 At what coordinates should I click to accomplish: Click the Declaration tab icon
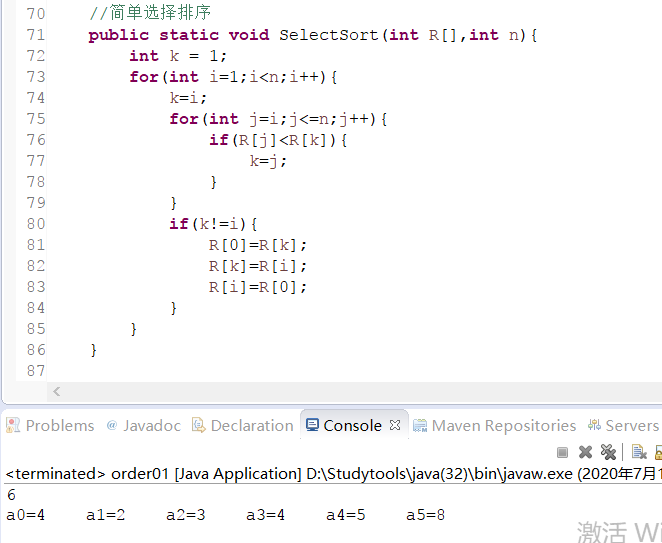click(x=199, y=425)
